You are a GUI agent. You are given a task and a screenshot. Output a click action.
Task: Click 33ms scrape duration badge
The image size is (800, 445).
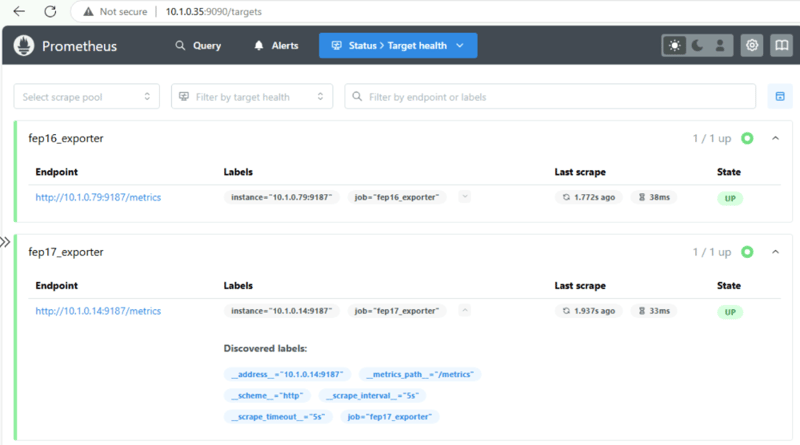[x=654, y=311]
